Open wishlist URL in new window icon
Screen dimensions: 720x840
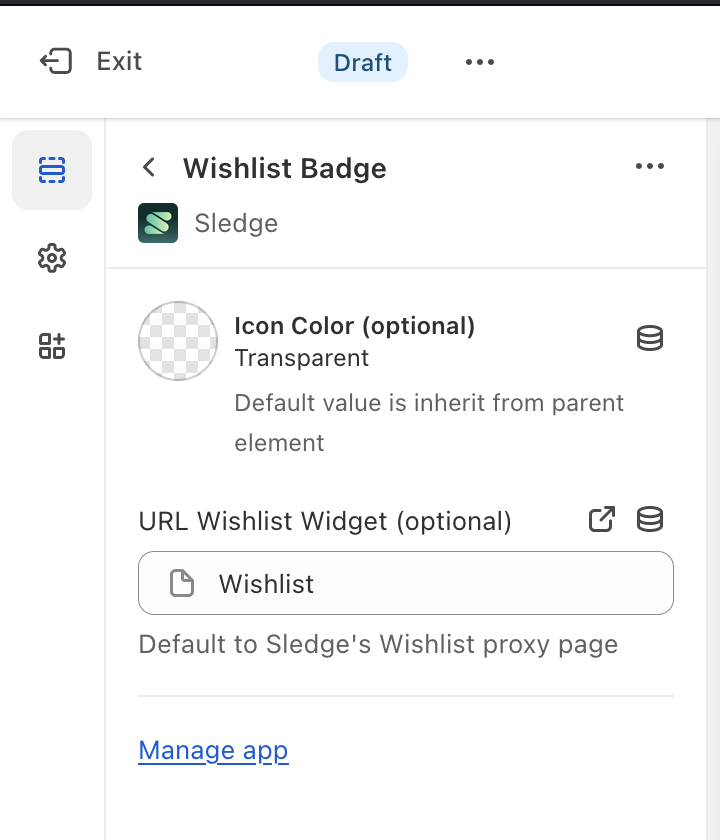click(x=602, y=520)
